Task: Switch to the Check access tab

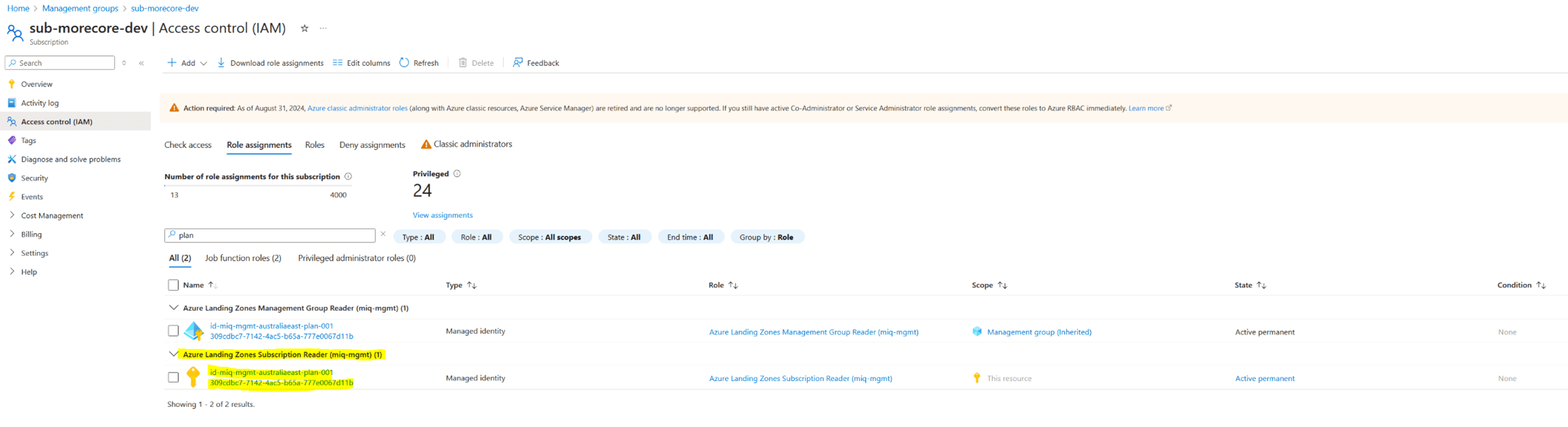Action: pyautogui.click(x=188, y=145)
